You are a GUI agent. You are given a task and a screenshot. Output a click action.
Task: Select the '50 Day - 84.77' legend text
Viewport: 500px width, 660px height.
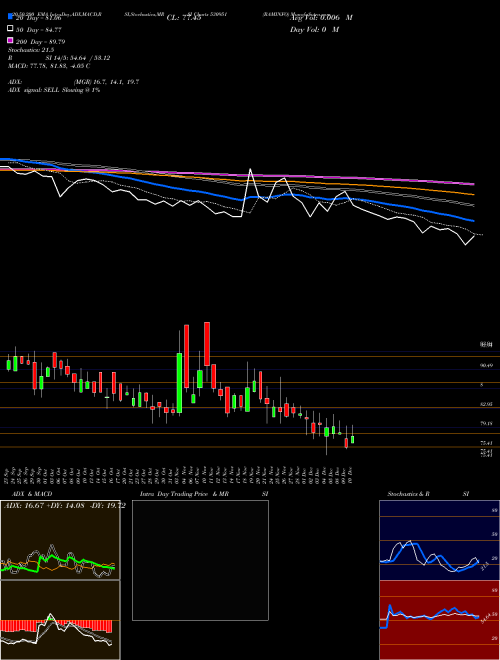click(39, 30)
